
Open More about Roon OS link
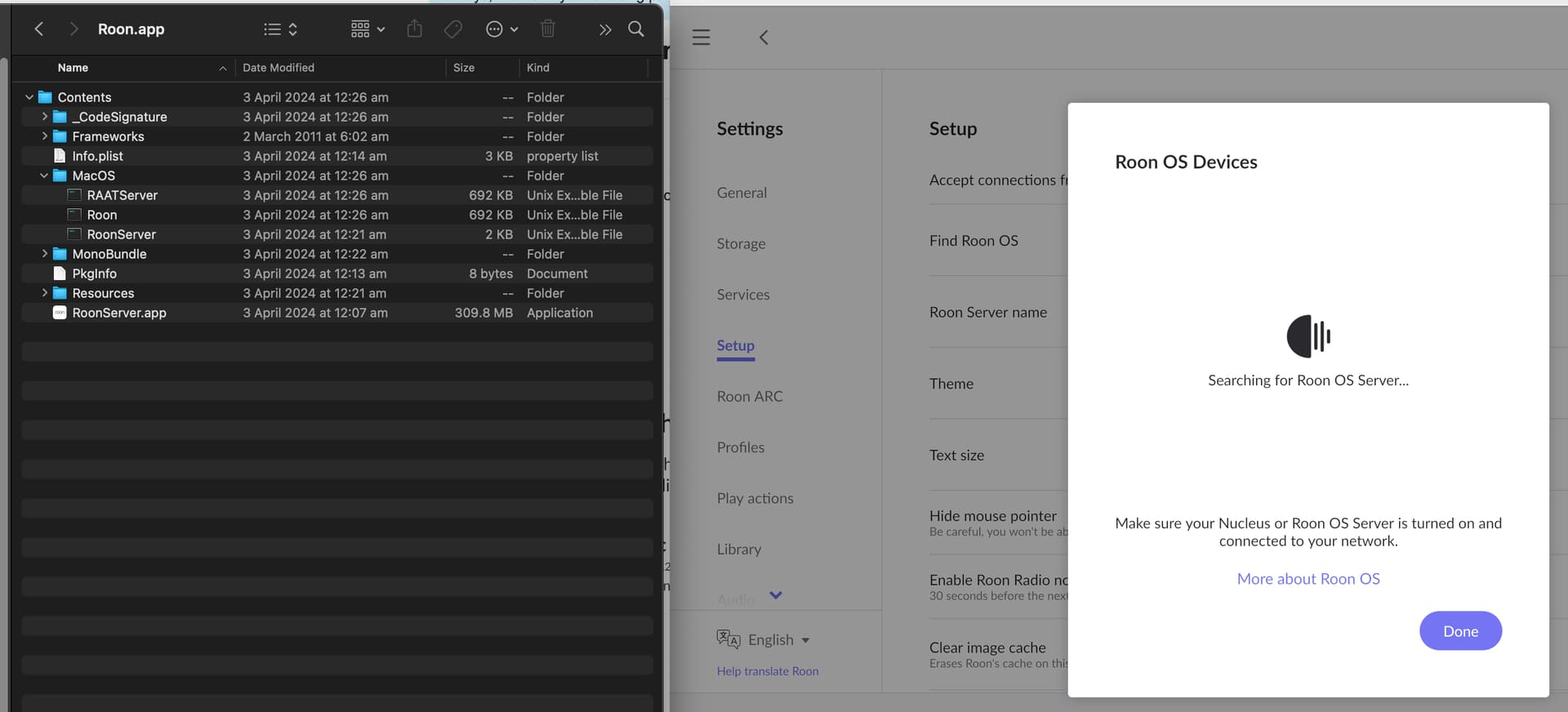click(1308, 579)
